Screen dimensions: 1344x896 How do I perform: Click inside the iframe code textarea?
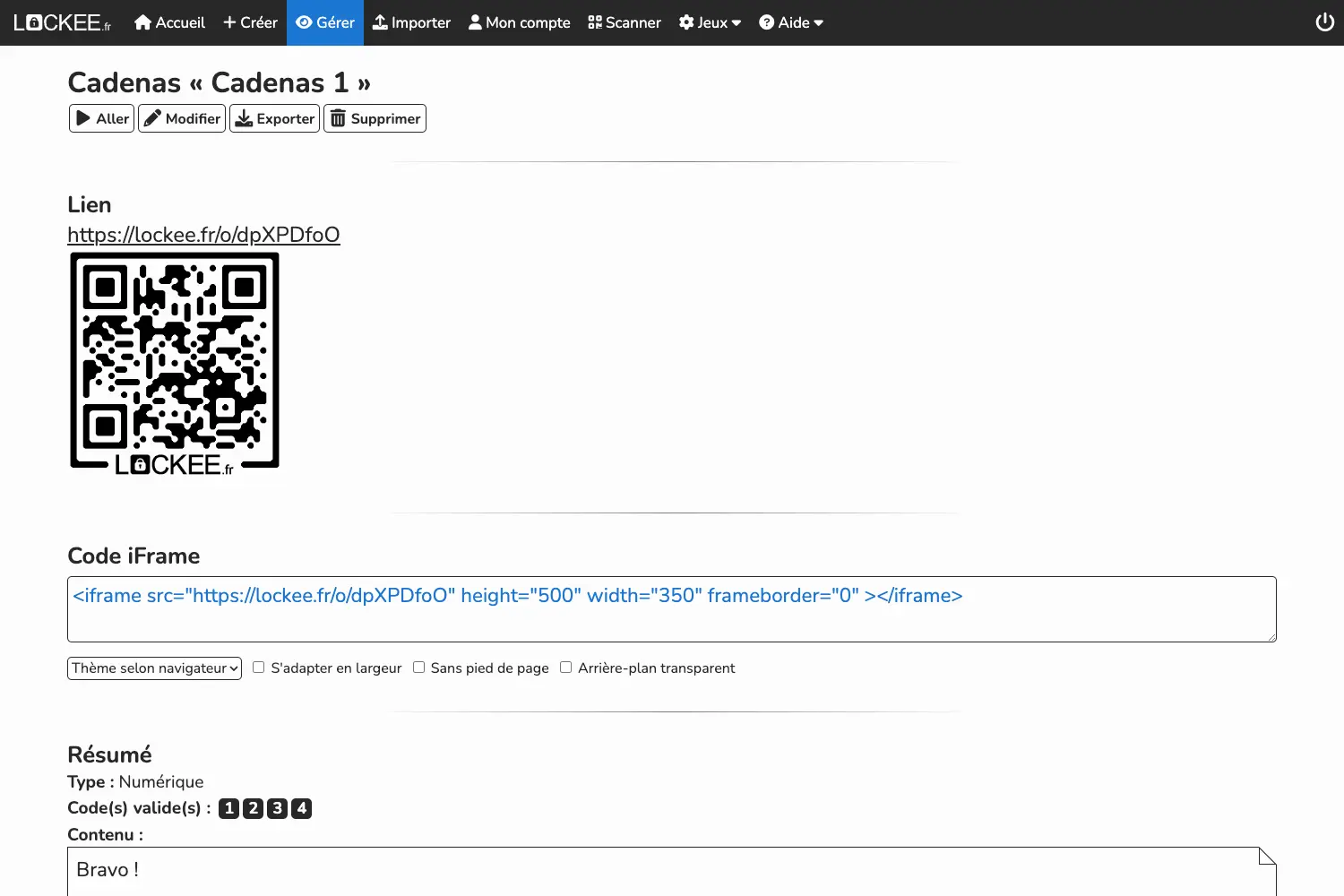pos(672,609)
